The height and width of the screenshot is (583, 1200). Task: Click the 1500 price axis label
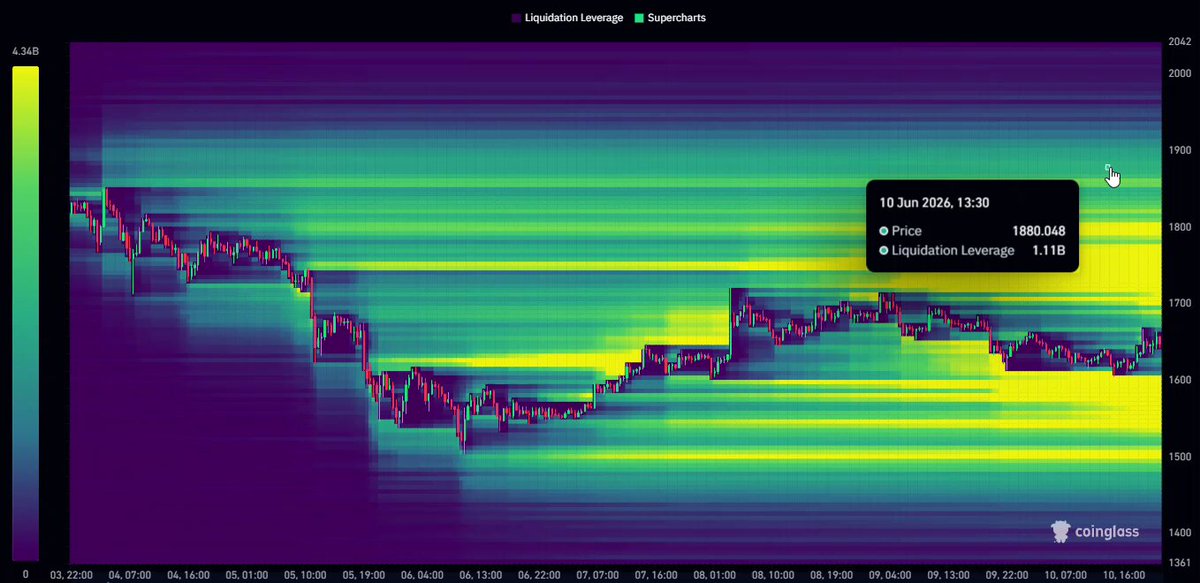(x=1180, y=456)
